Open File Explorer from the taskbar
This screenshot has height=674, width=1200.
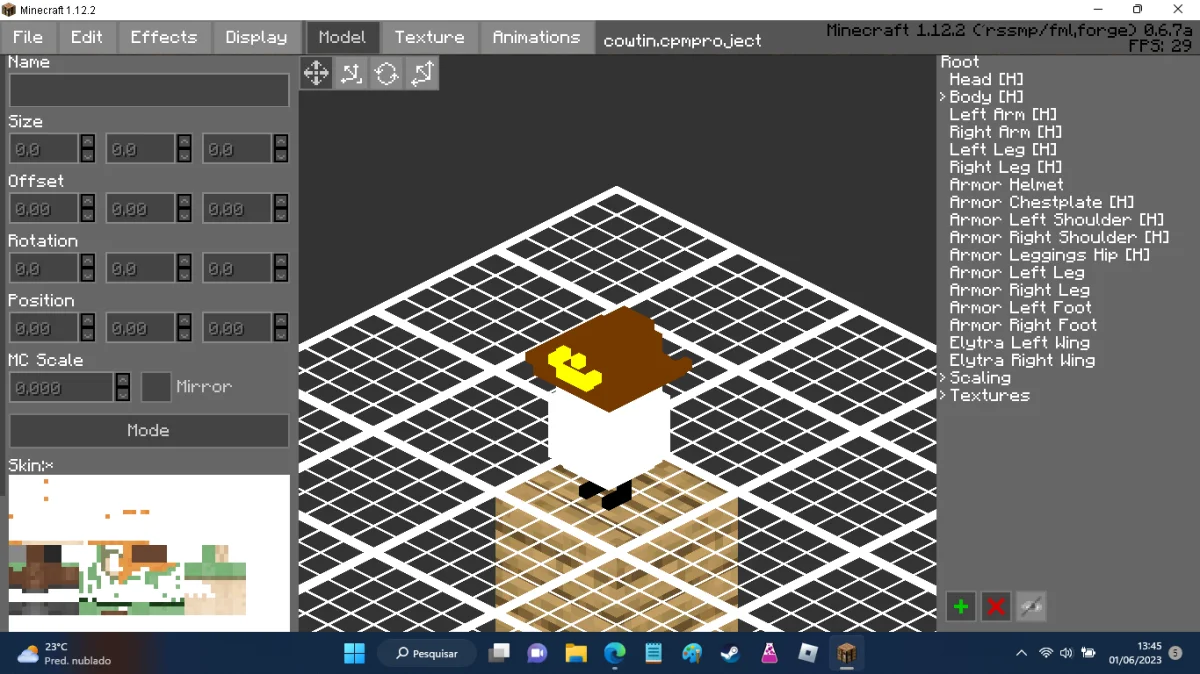(576, 653)
